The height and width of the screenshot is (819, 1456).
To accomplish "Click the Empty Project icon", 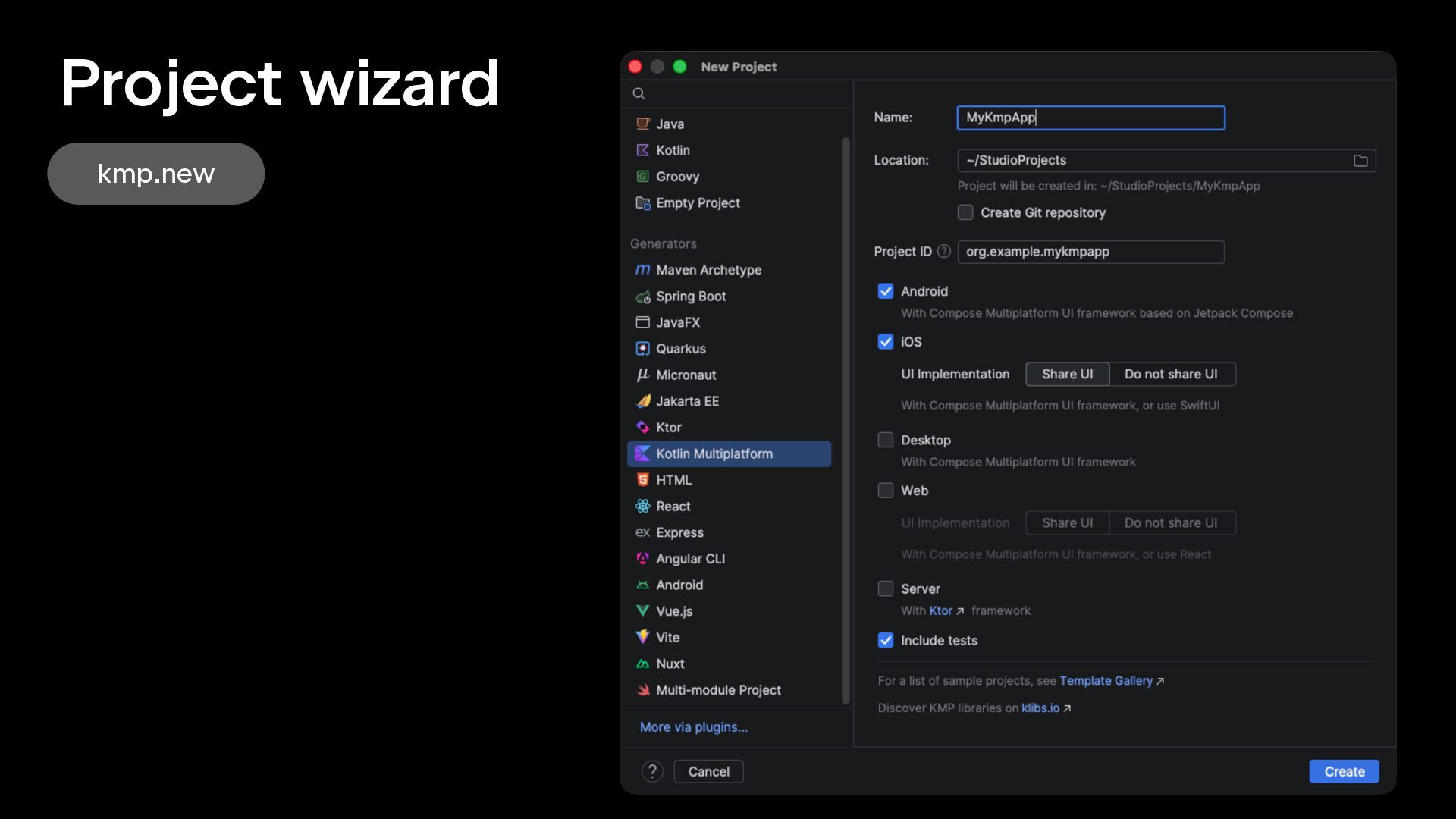I will tap(643, 202).
